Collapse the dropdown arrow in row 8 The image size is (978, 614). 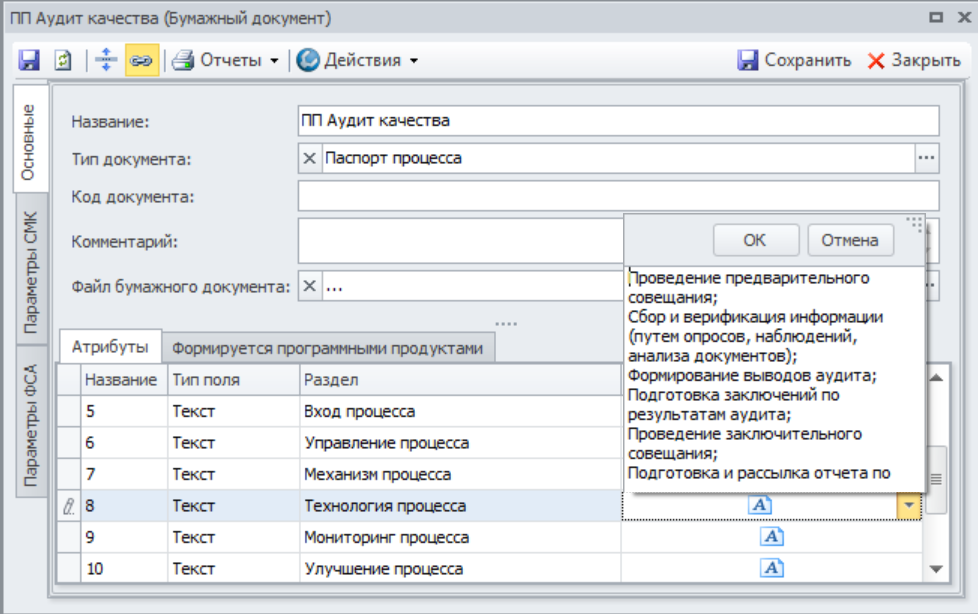coord(909,506)
